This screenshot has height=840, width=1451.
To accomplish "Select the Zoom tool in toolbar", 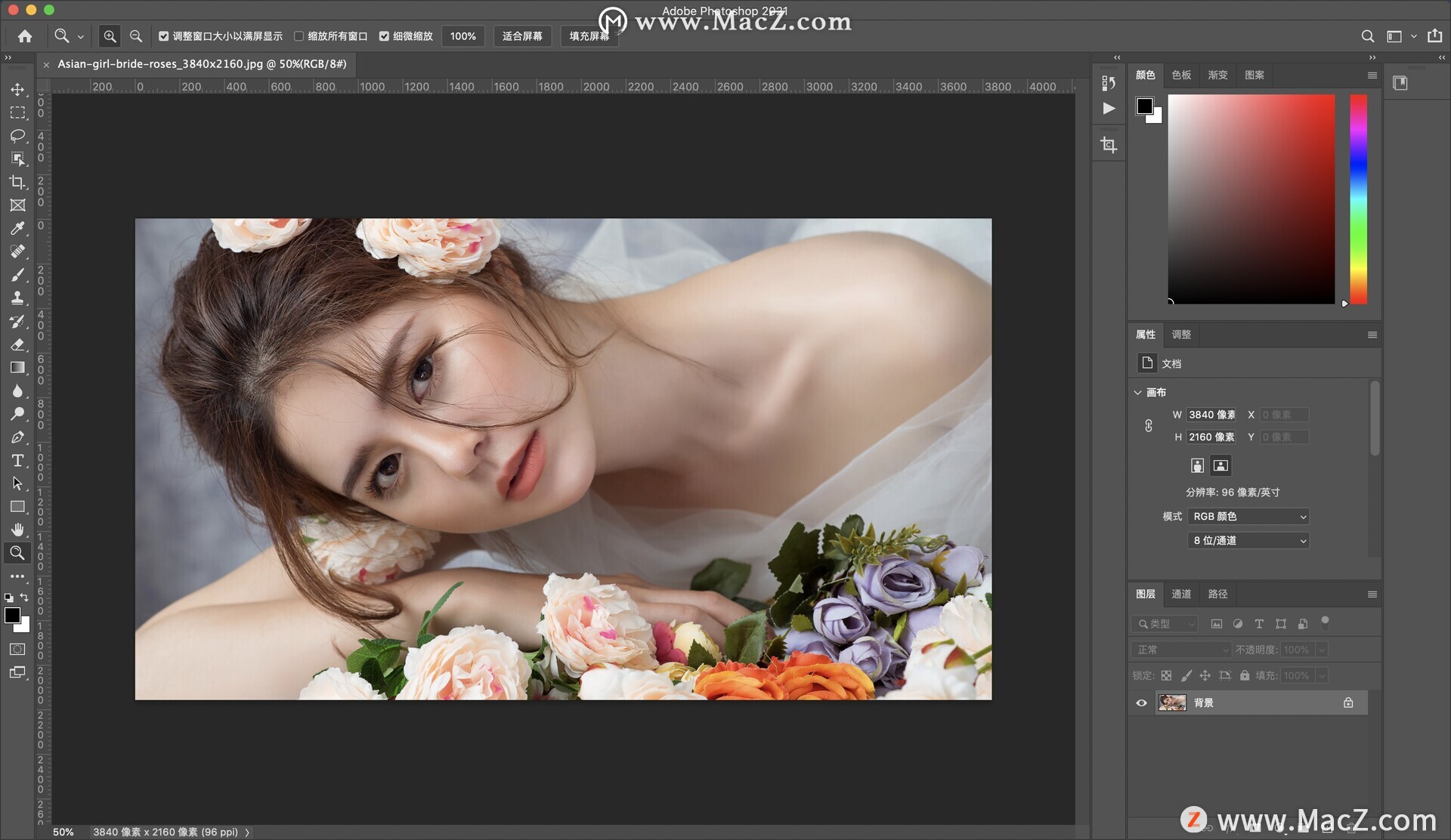I will click(17, 553).
